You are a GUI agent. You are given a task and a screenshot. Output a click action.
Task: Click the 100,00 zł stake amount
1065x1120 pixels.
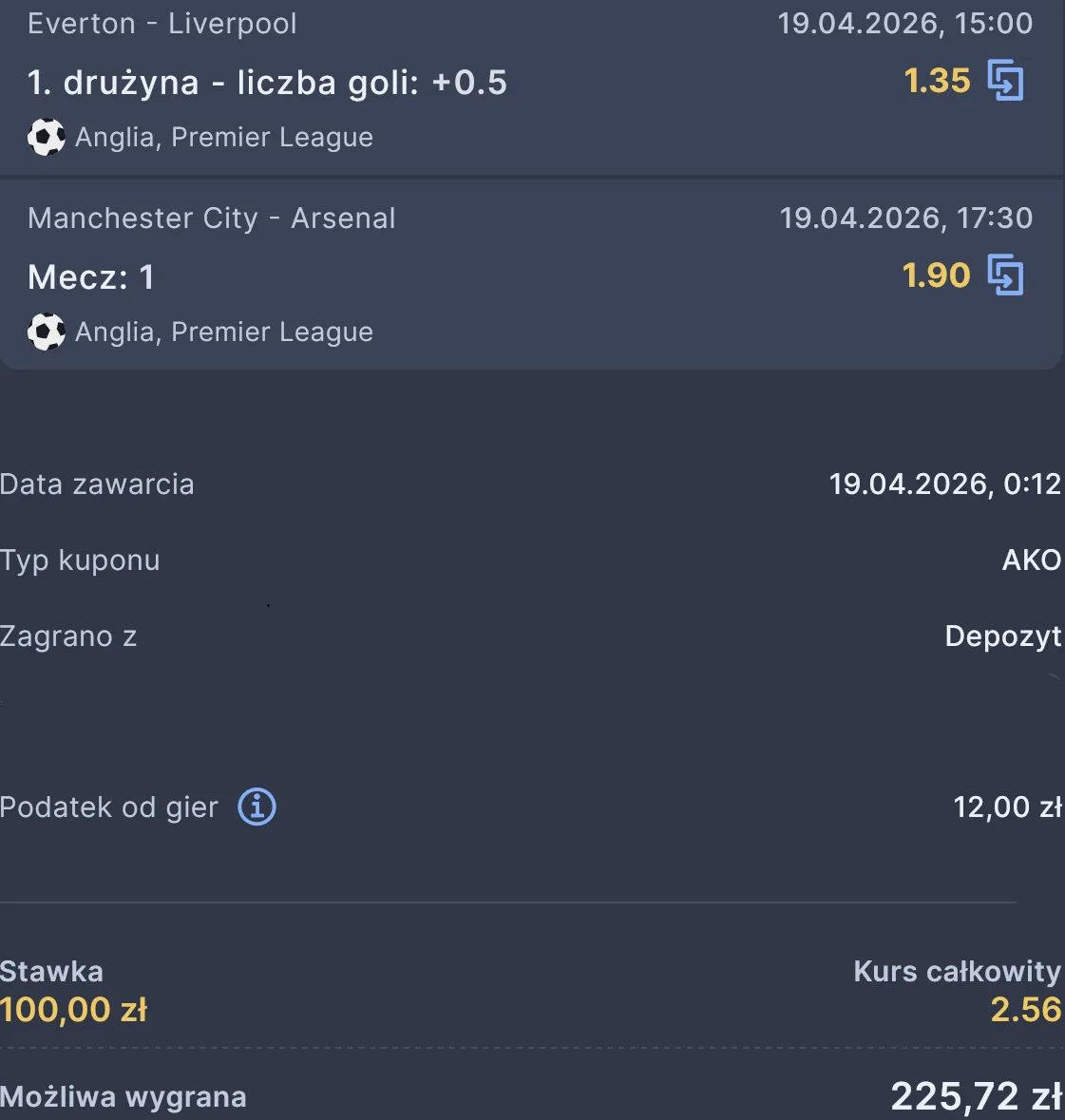pos(74,1009)
